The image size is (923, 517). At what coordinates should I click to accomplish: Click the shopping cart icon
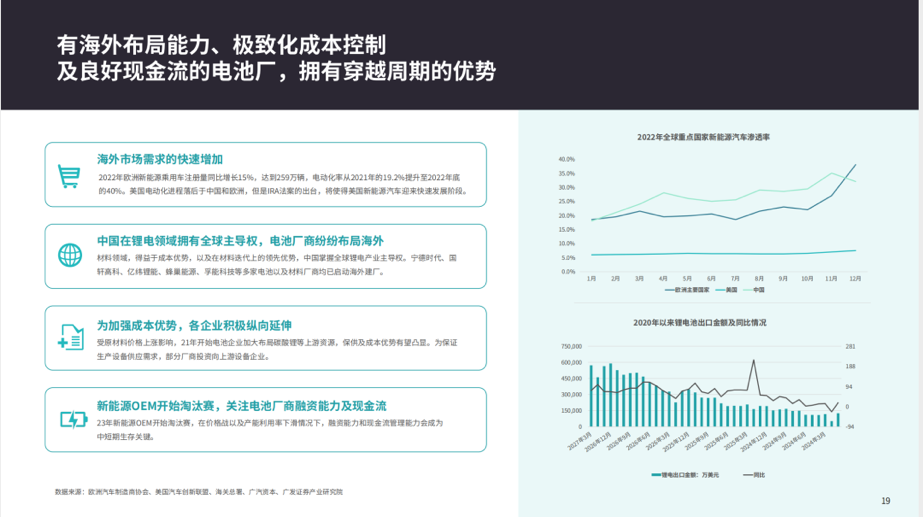pyautogui.click(x=69, y=176)
